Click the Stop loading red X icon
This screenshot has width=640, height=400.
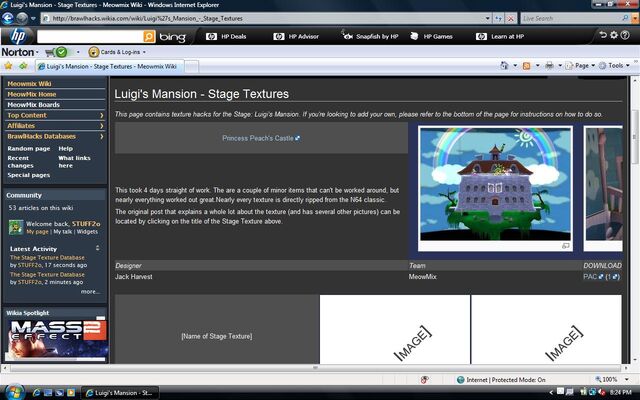[511, 18]
